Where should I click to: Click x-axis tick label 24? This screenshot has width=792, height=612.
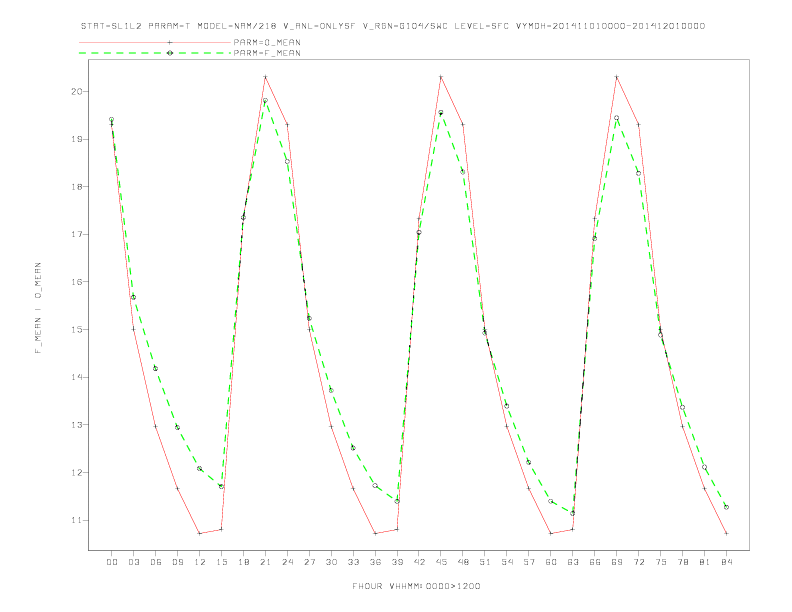(x=287, y=562)
